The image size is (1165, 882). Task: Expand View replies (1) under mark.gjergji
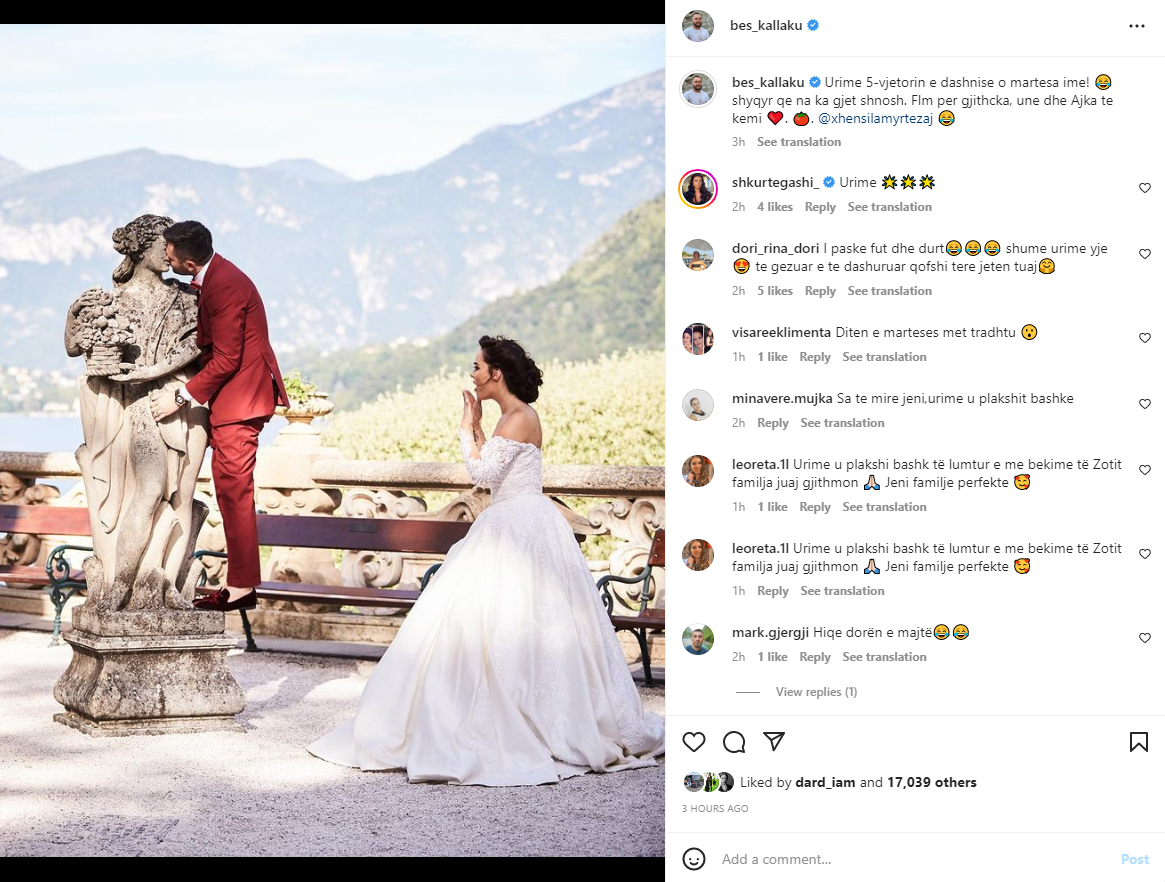coord(816,692)
